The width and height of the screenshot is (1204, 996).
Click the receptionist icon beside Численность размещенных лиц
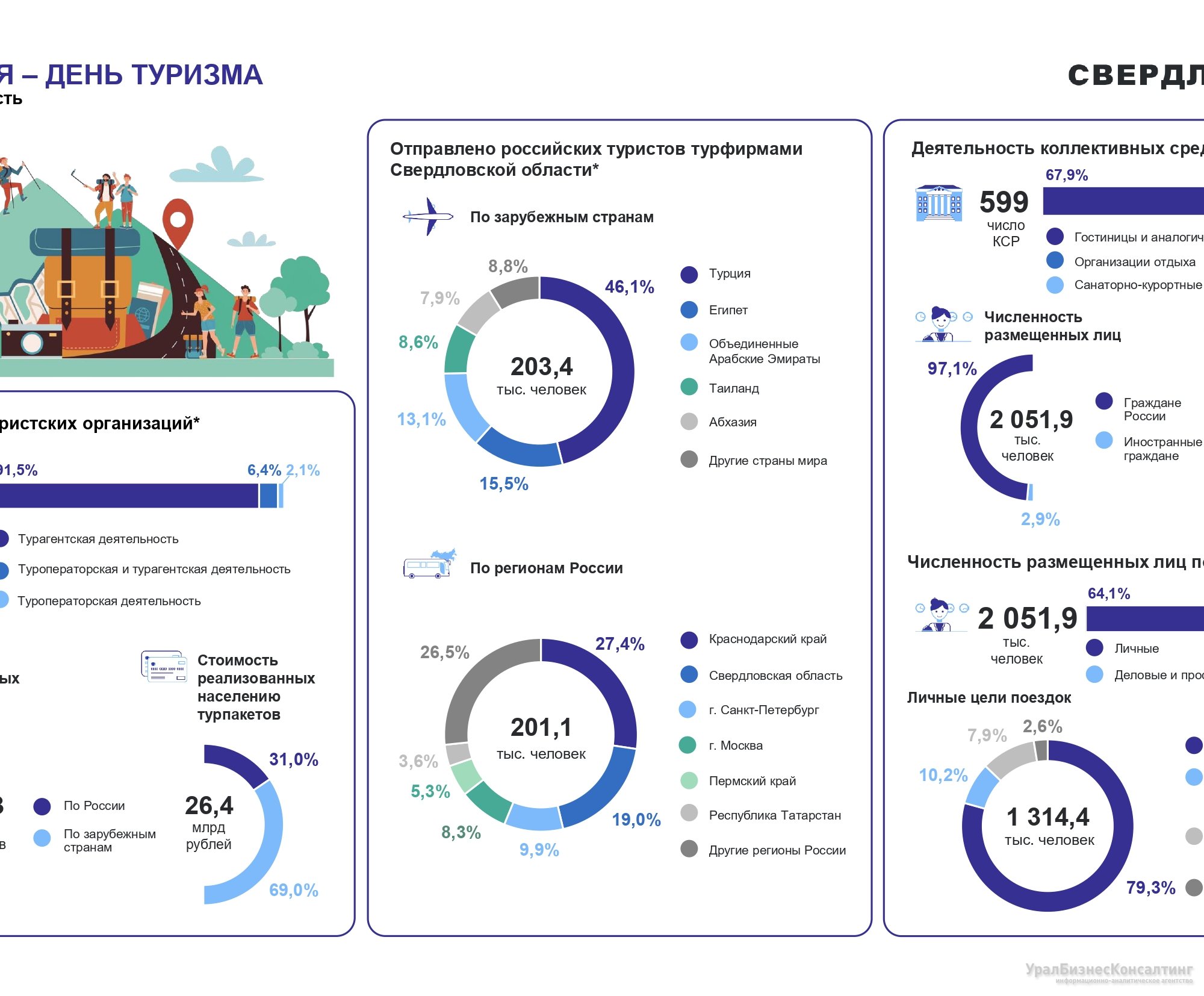943,325
